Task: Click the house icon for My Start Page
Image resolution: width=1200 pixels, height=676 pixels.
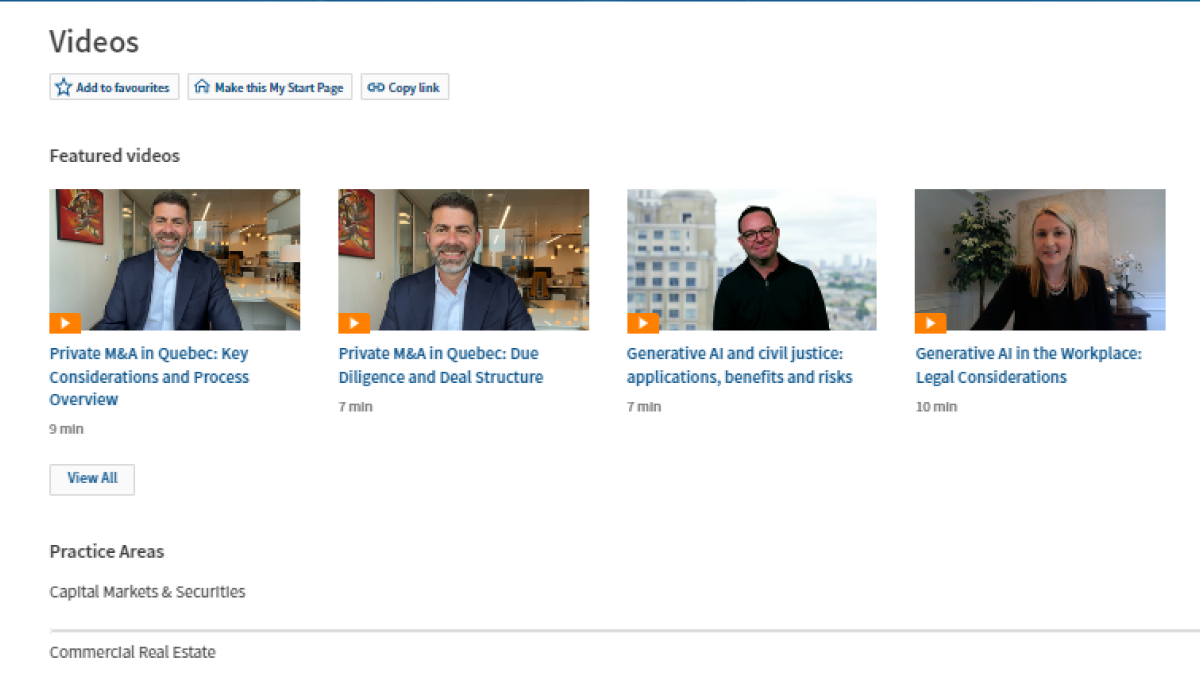Action: pyautogui.click(x=201, y=88)
